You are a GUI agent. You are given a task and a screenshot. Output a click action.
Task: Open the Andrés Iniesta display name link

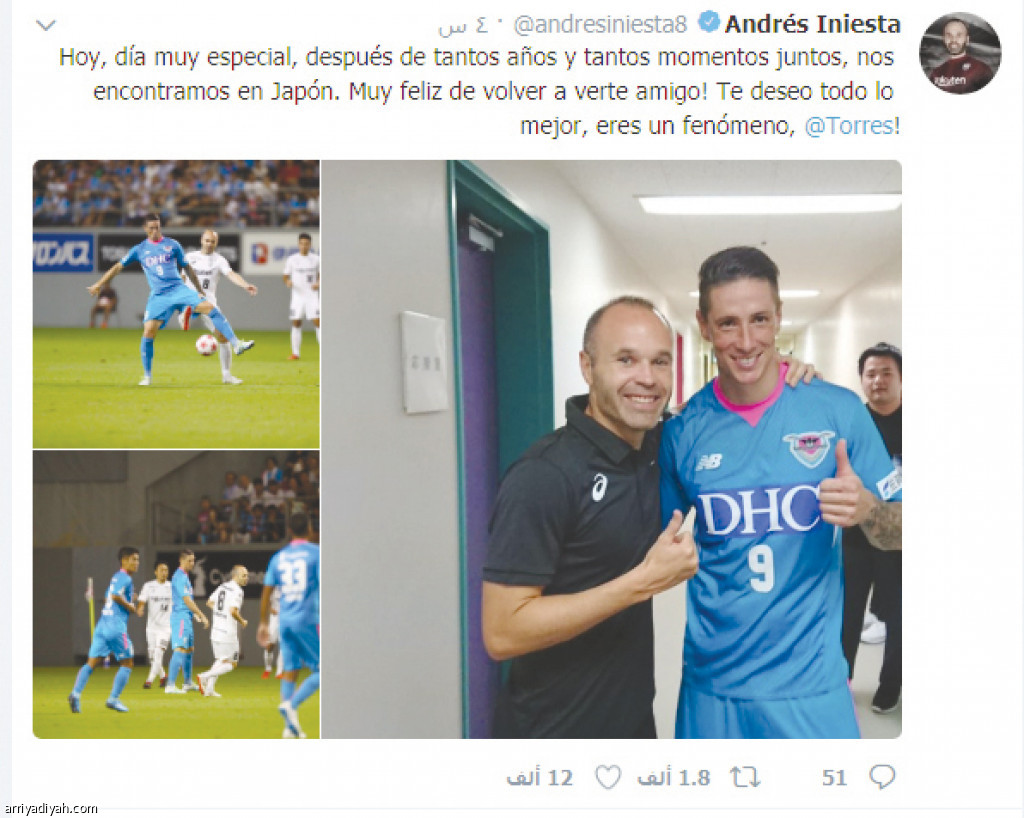[x=812, y=24]
